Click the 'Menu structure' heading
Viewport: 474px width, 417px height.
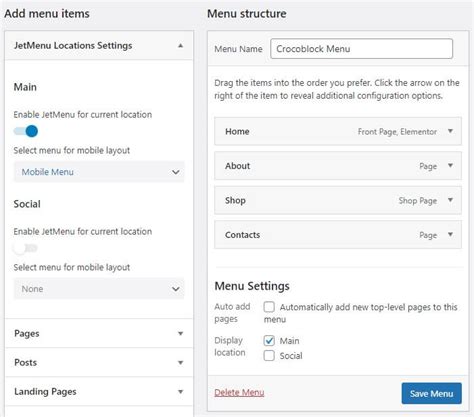click(247, 14)
